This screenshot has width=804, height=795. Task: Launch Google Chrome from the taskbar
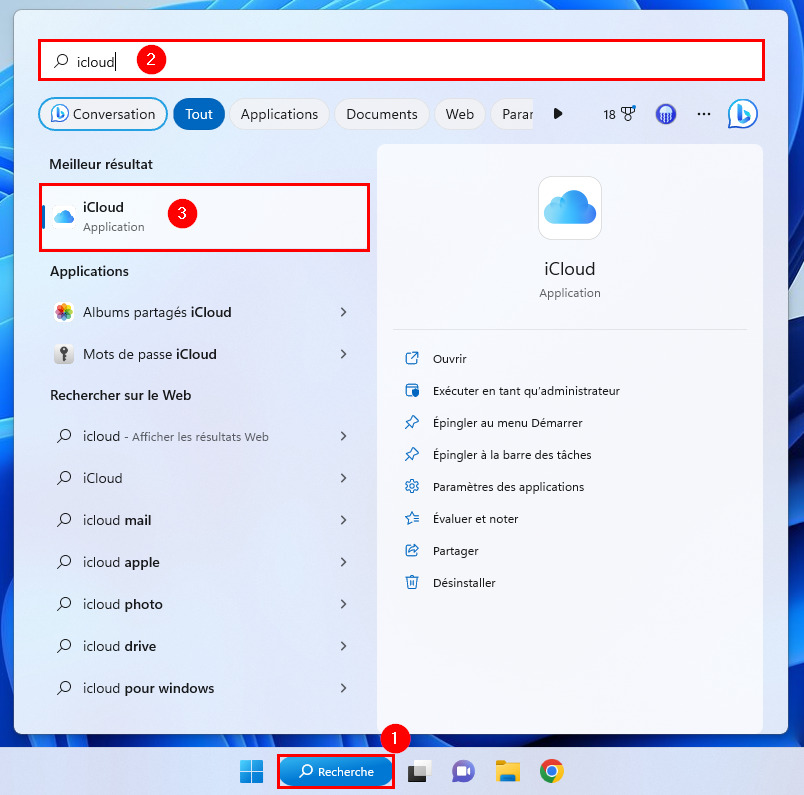552,771
